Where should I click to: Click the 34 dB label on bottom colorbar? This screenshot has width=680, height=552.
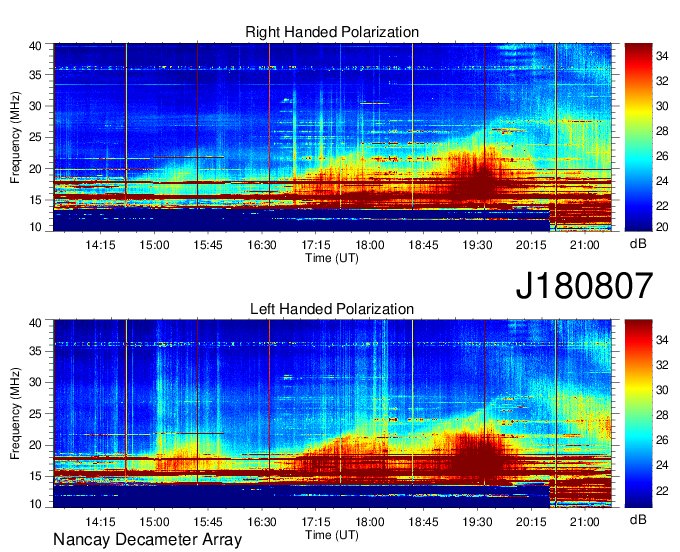662,340
